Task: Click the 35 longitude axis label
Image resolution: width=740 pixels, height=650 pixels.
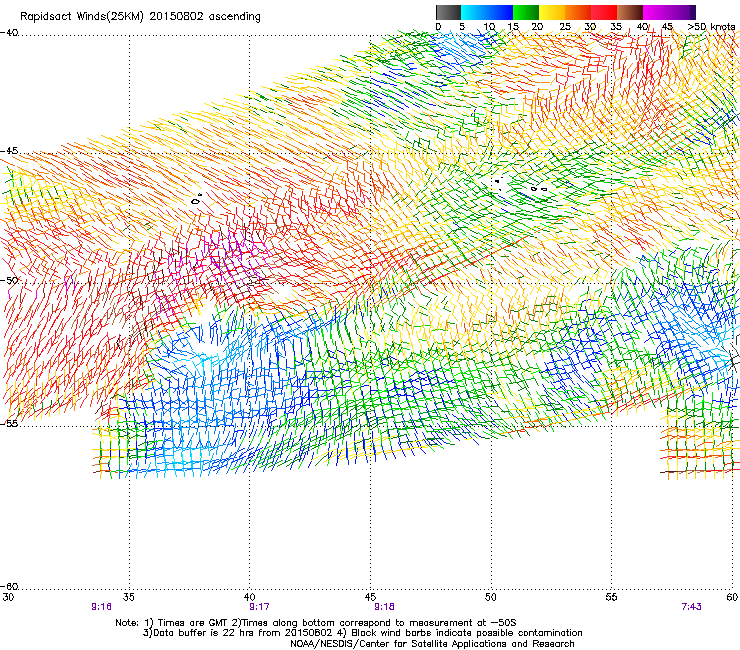Action: click(129, 597)
